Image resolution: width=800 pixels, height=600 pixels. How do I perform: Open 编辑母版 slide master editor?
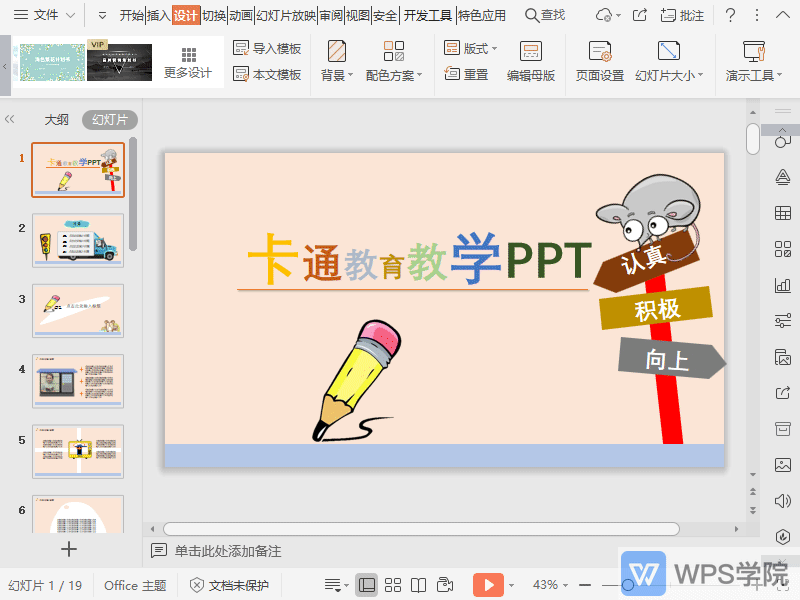(531, 60)
